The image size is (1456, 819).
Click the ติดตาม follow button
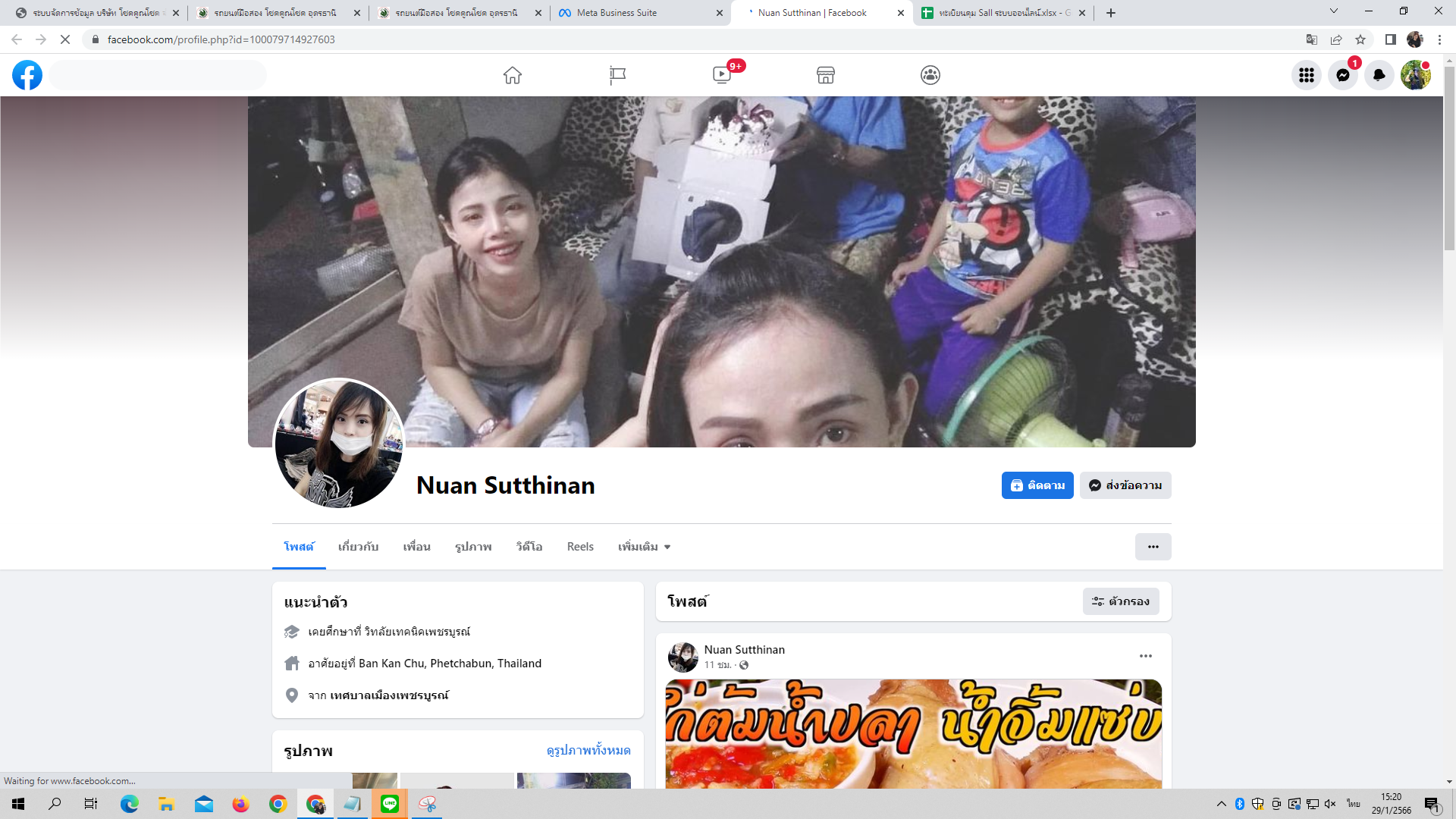(x=1037, y=485)
